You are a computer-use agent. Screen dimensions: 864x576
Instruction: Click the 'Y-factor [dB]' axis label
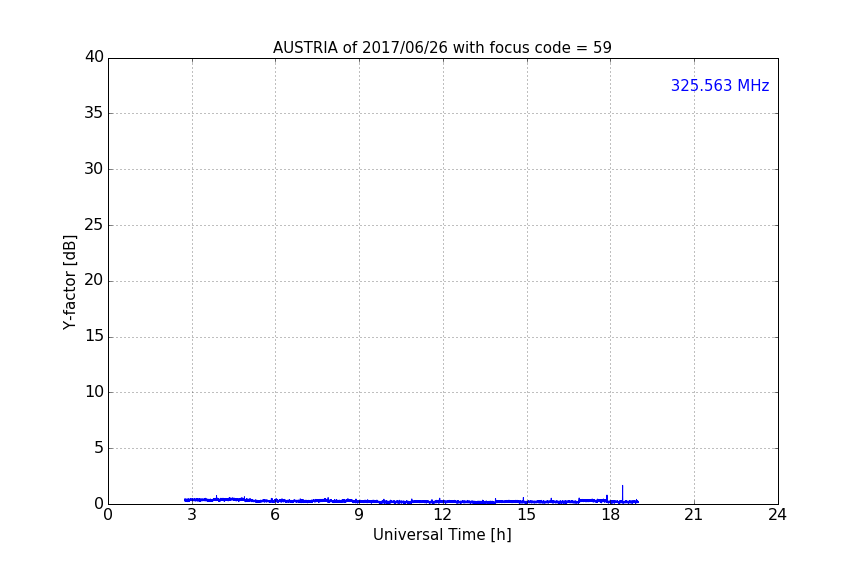[69, 282]
